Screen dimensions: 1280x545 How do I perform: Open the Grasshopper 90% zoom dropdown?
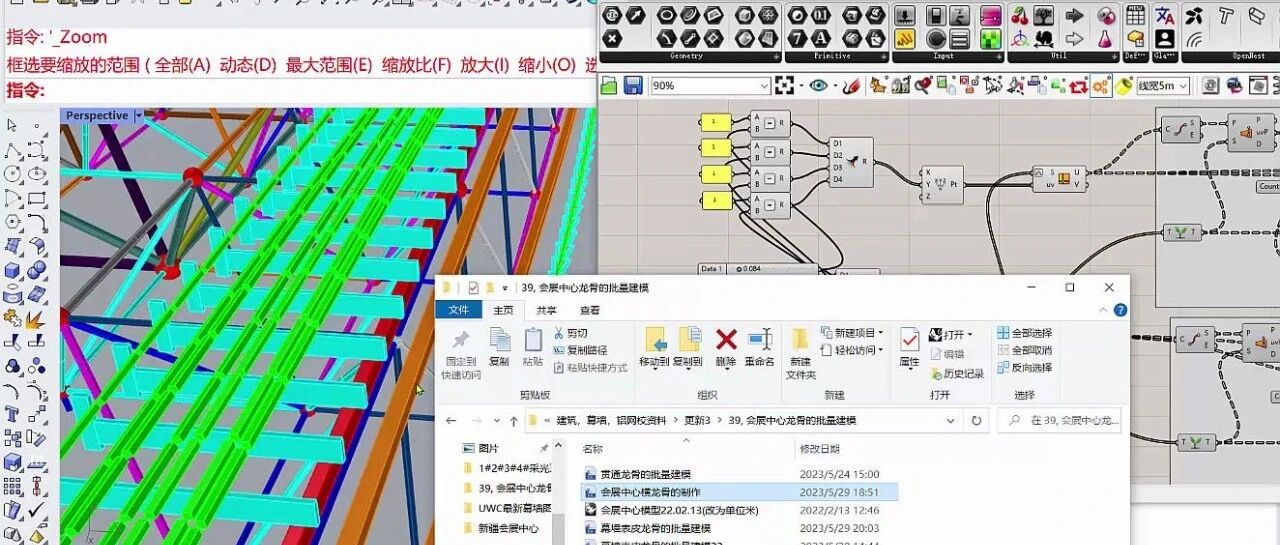[x=764, y=86]
